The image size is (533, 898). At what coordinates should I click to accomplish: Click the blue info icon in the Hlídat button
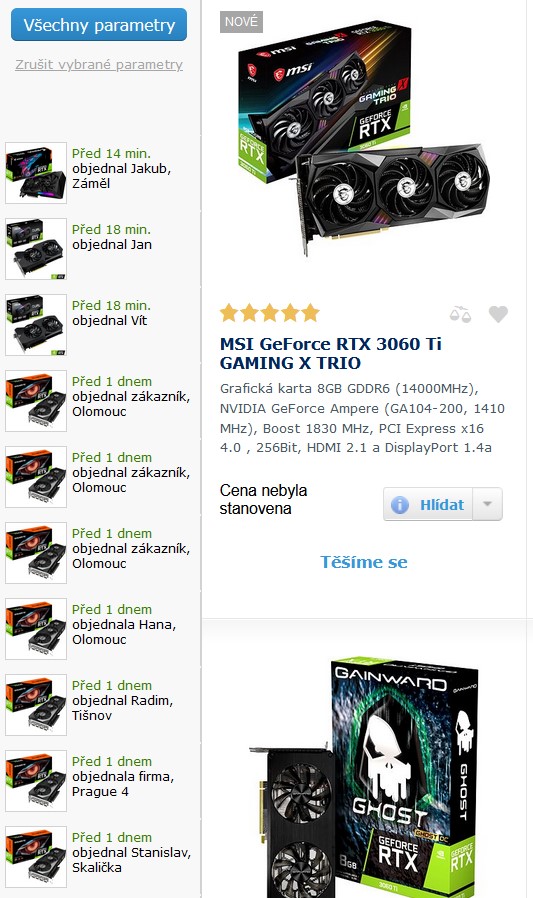pyautogui.click(x=400, y=505)
